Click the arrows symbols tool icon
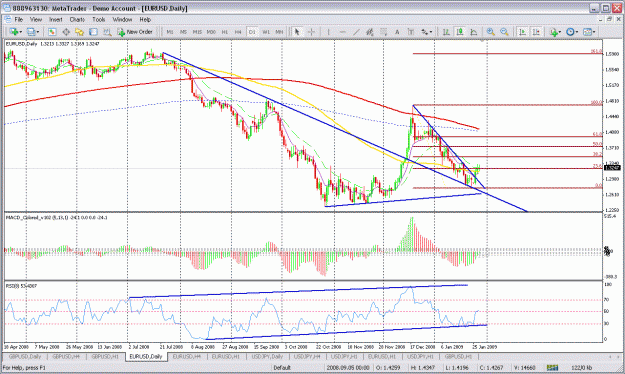The width and height of the screenshot is (625, 374). point(424,32)
